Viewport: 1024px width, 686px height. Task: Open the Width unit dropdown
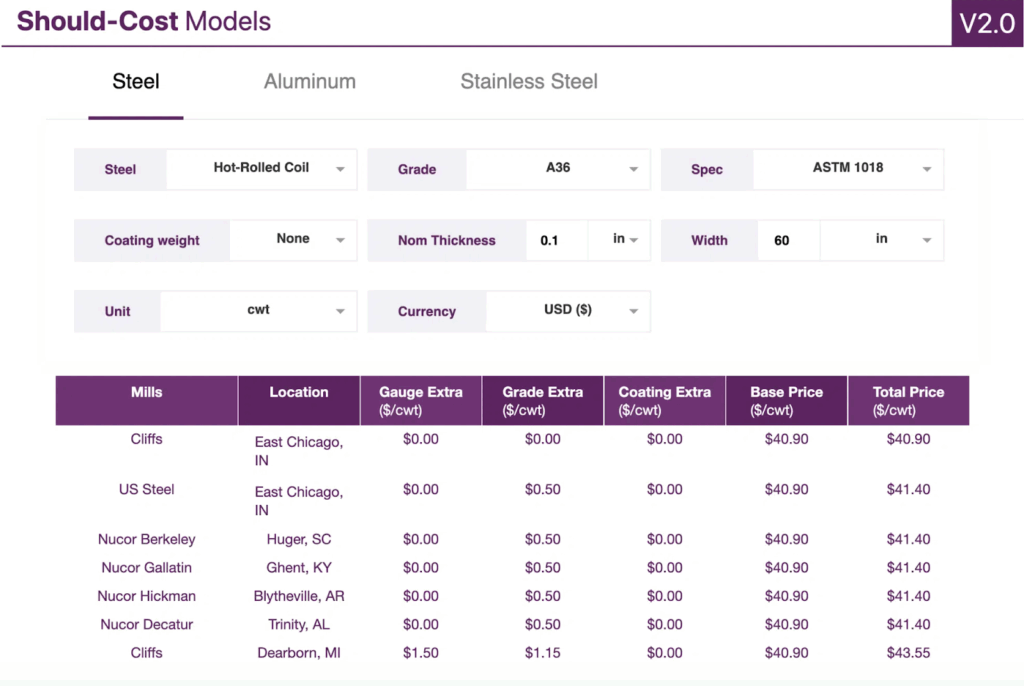point(882,240)
